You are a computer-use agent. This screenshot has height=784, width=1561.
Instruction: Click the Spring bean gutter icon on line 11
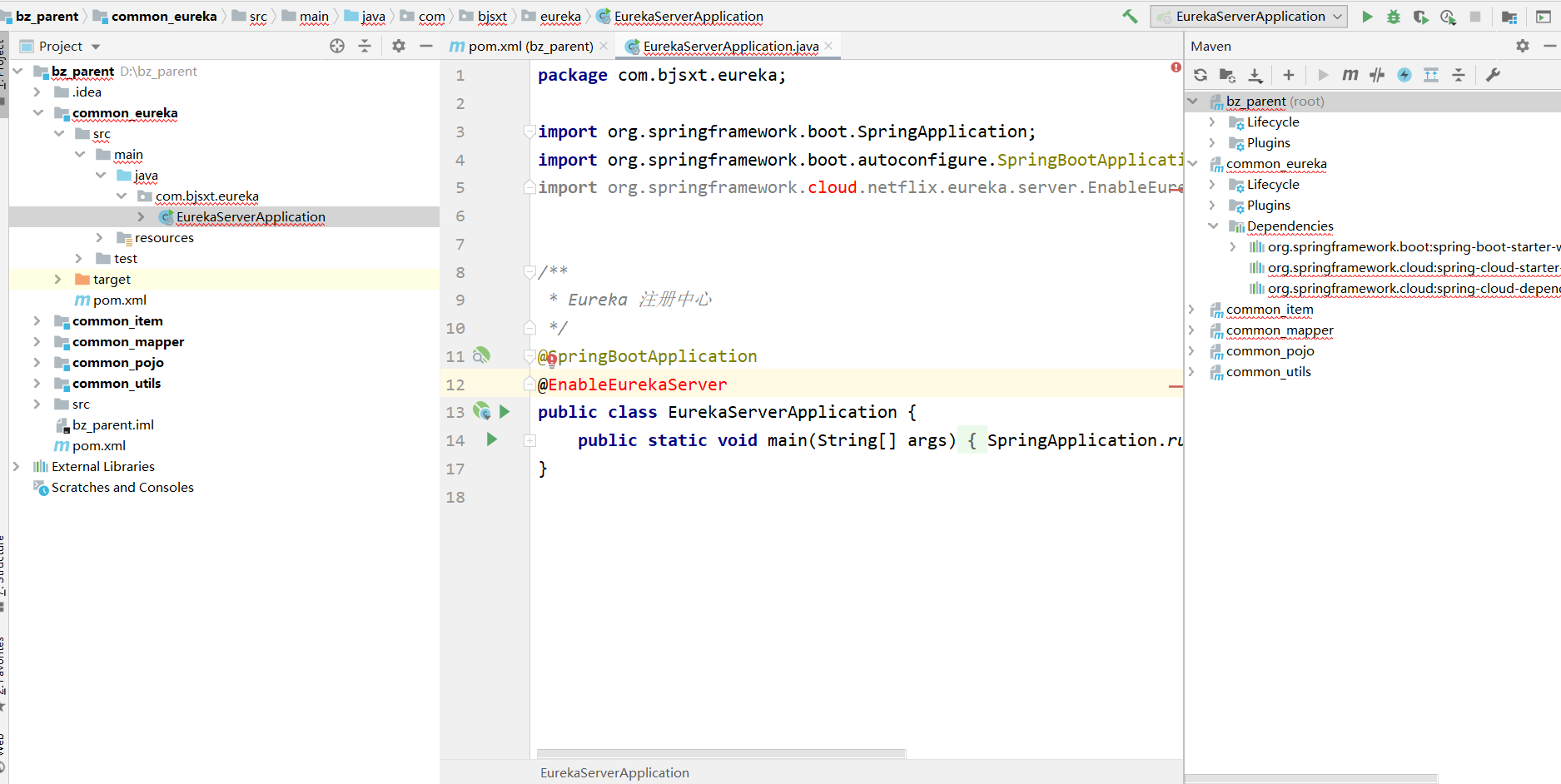pos(481,355)
